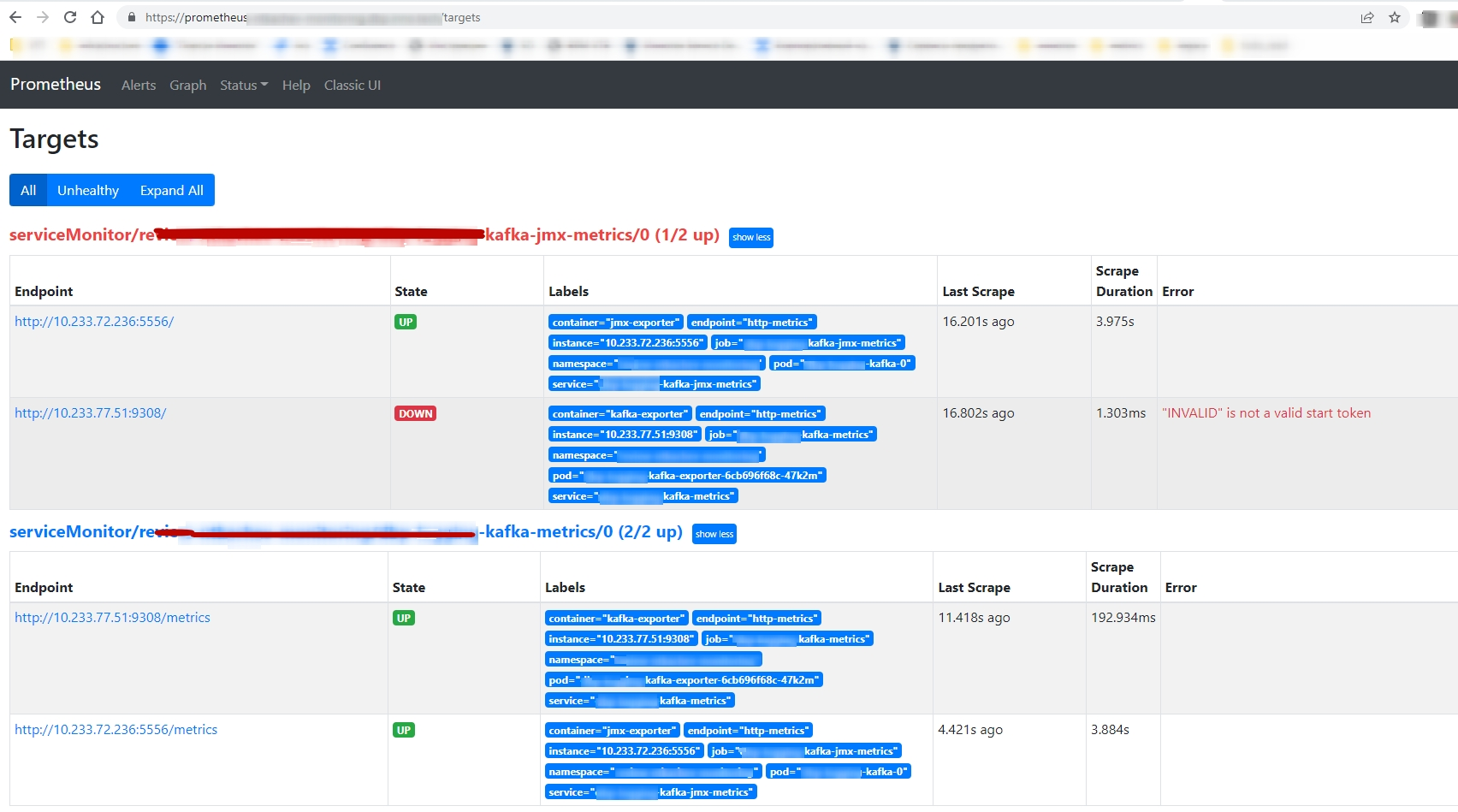Click the DOWN state badge
Screen dimensions: 1458x812
(x=416, y=413)
